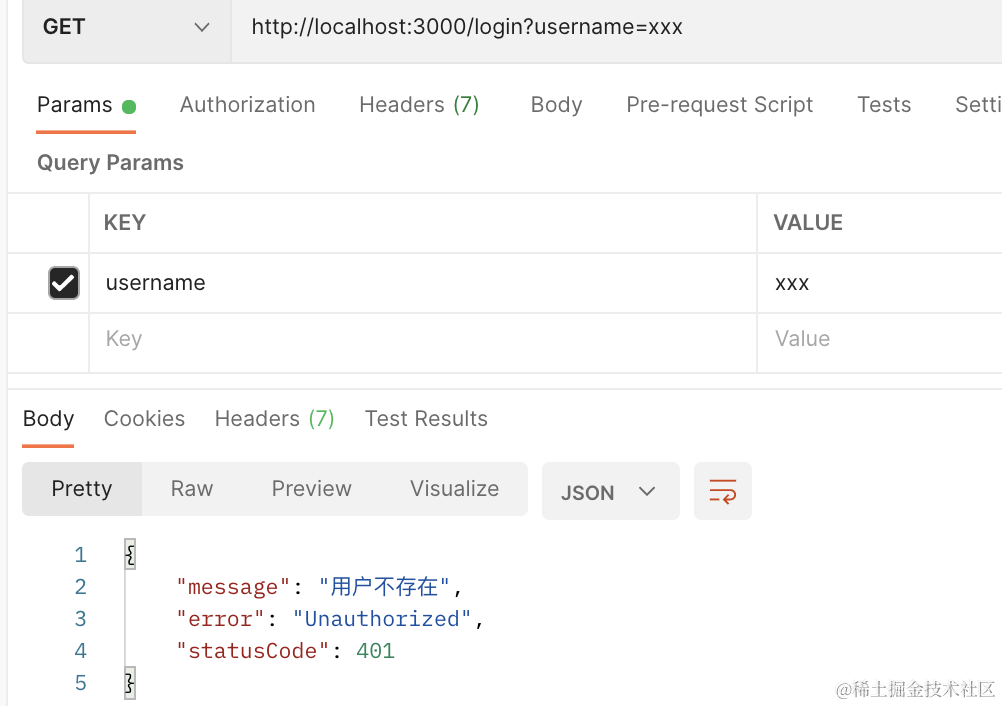View the response Headers (7) tab
1002x706 pixels.
tap(274, 419)
